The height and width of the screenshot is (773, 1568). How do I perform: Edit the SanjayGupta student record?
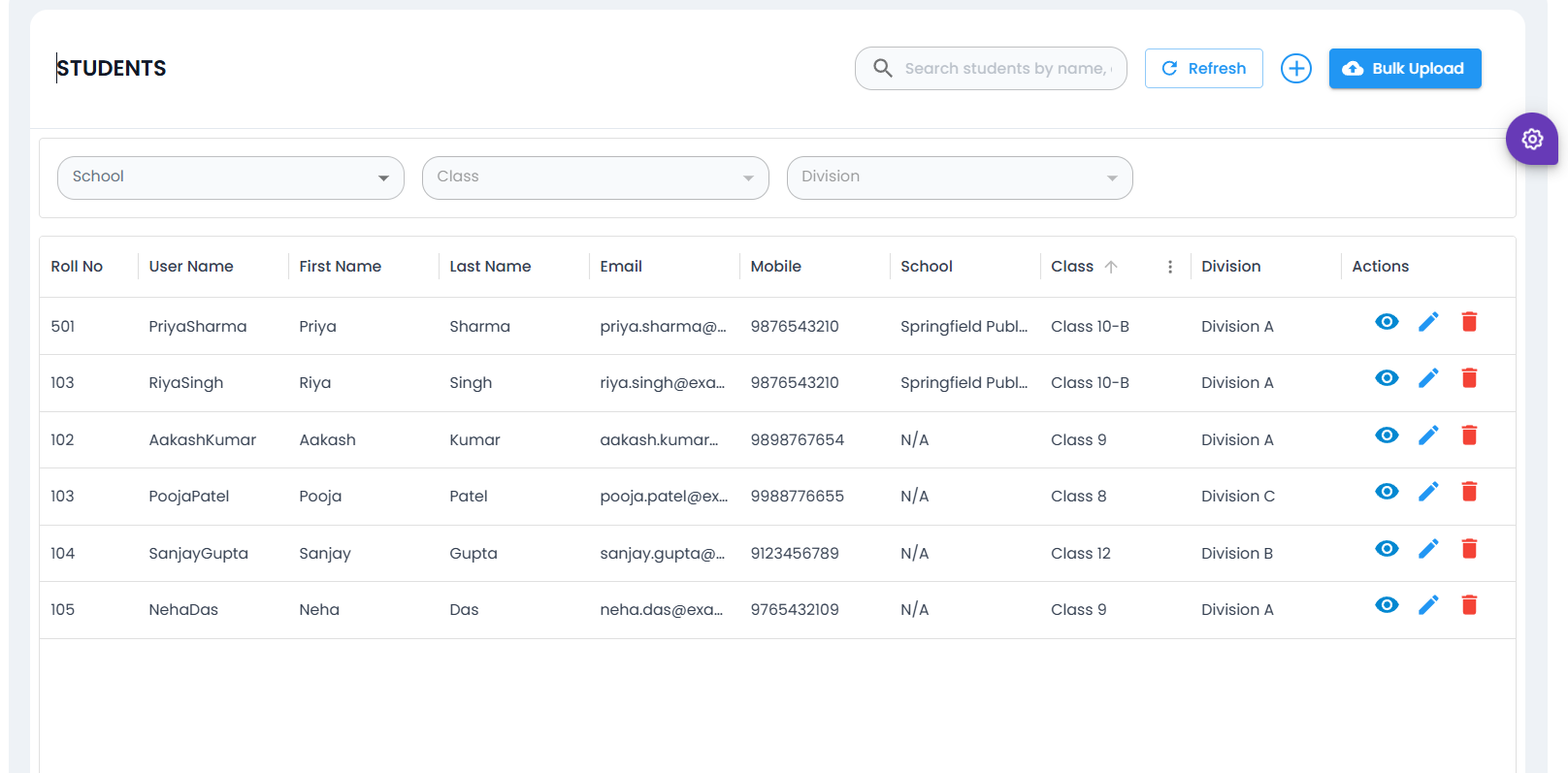1428,549
